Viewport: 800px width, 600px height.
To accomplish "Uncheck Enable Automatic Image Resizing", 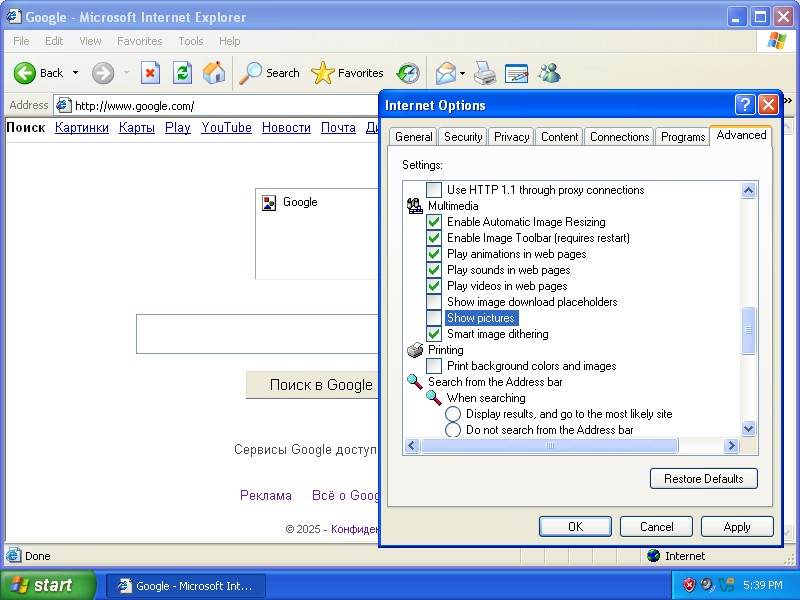I will click(x=434, y=222).
